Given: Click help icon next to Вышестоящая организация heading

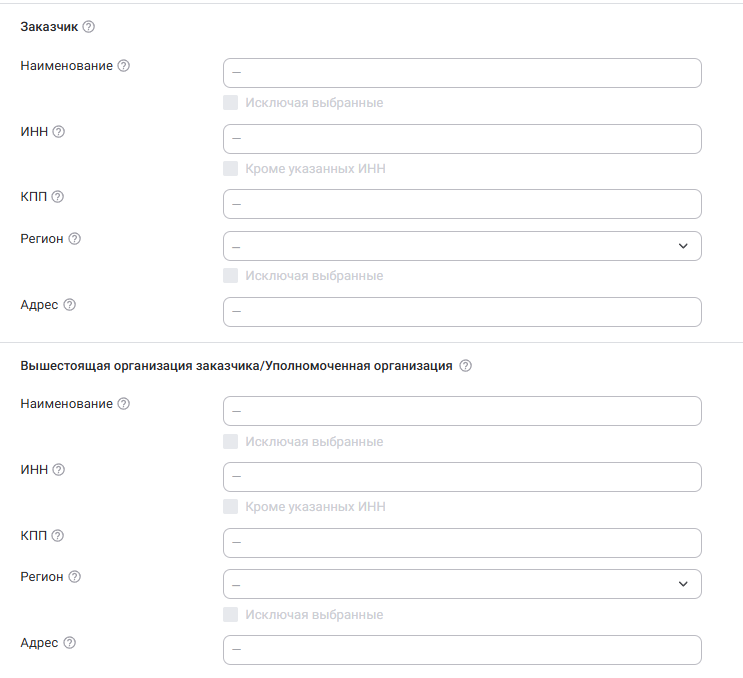Looking at the screenshot, I should coord(465,366).
